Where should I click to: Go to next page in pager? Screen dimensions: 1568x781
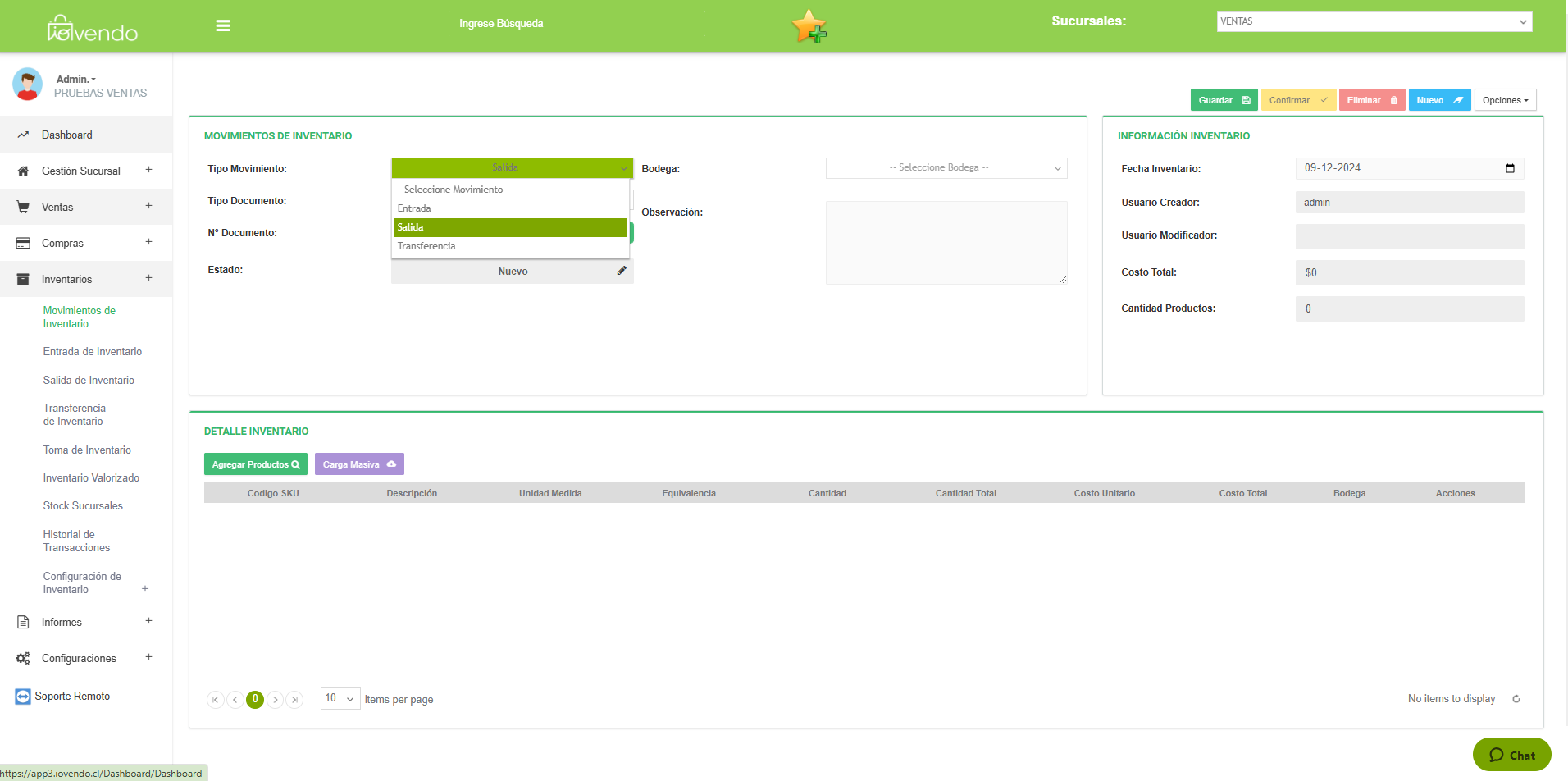coord(276,700)
